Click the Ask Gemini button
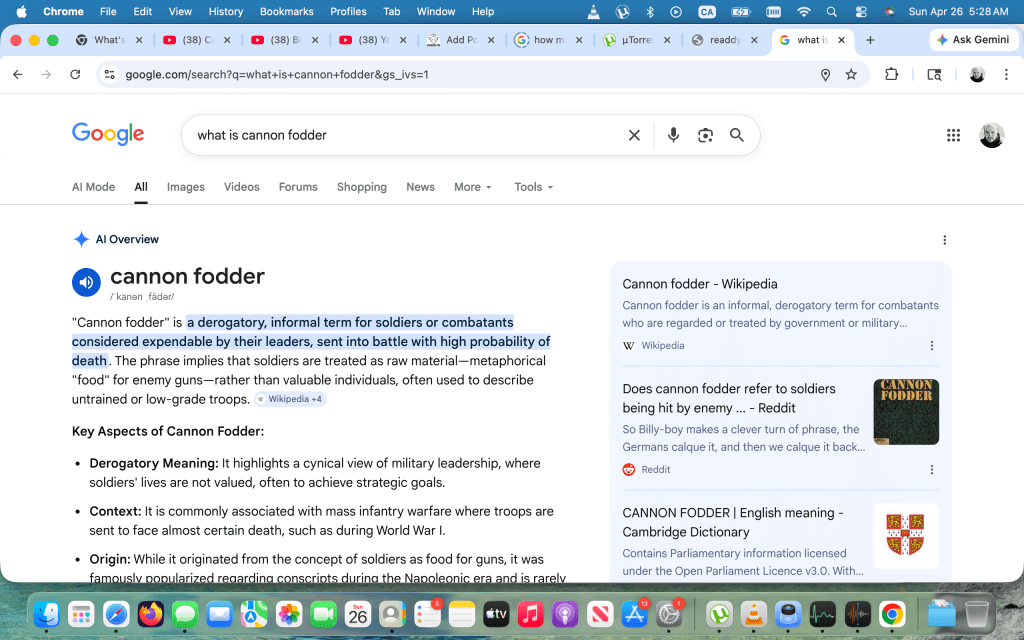Screen dimensions: 1024x640 (973, 40)
